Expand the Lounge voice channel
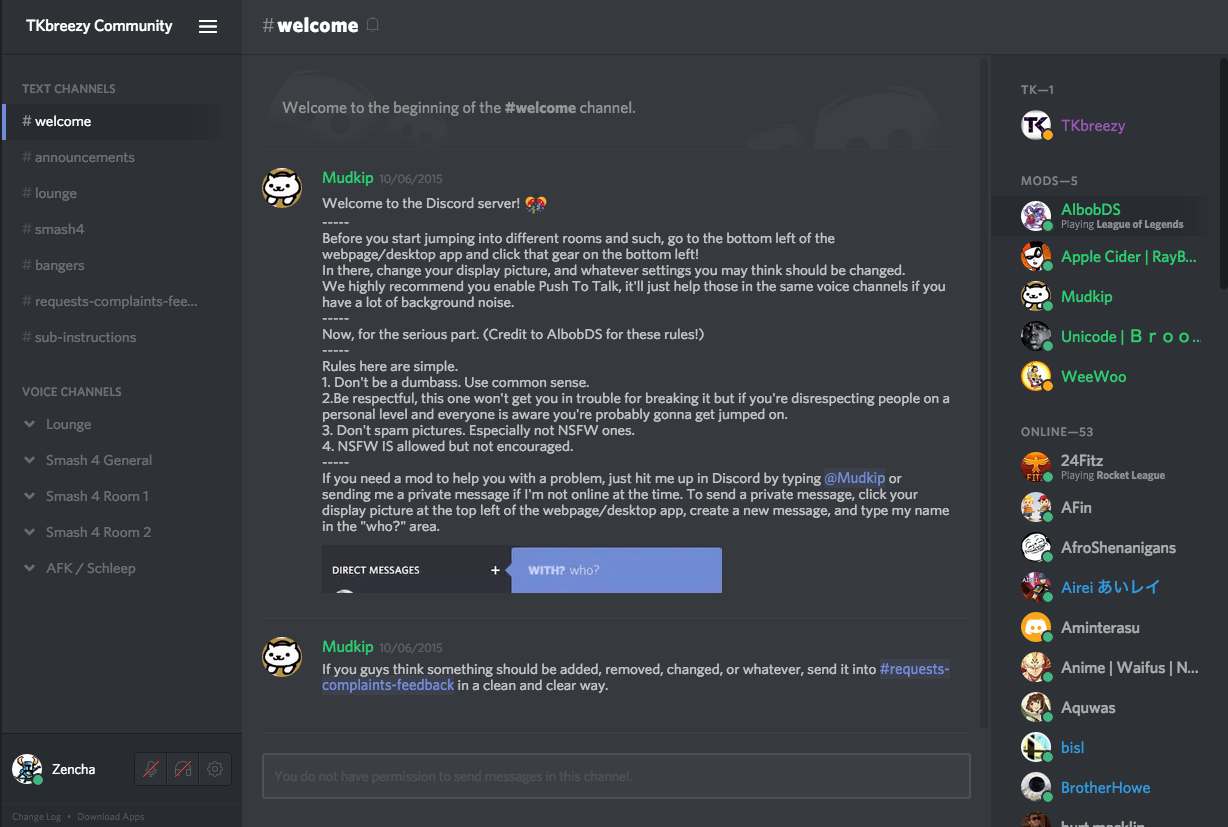 coord(30,425)
